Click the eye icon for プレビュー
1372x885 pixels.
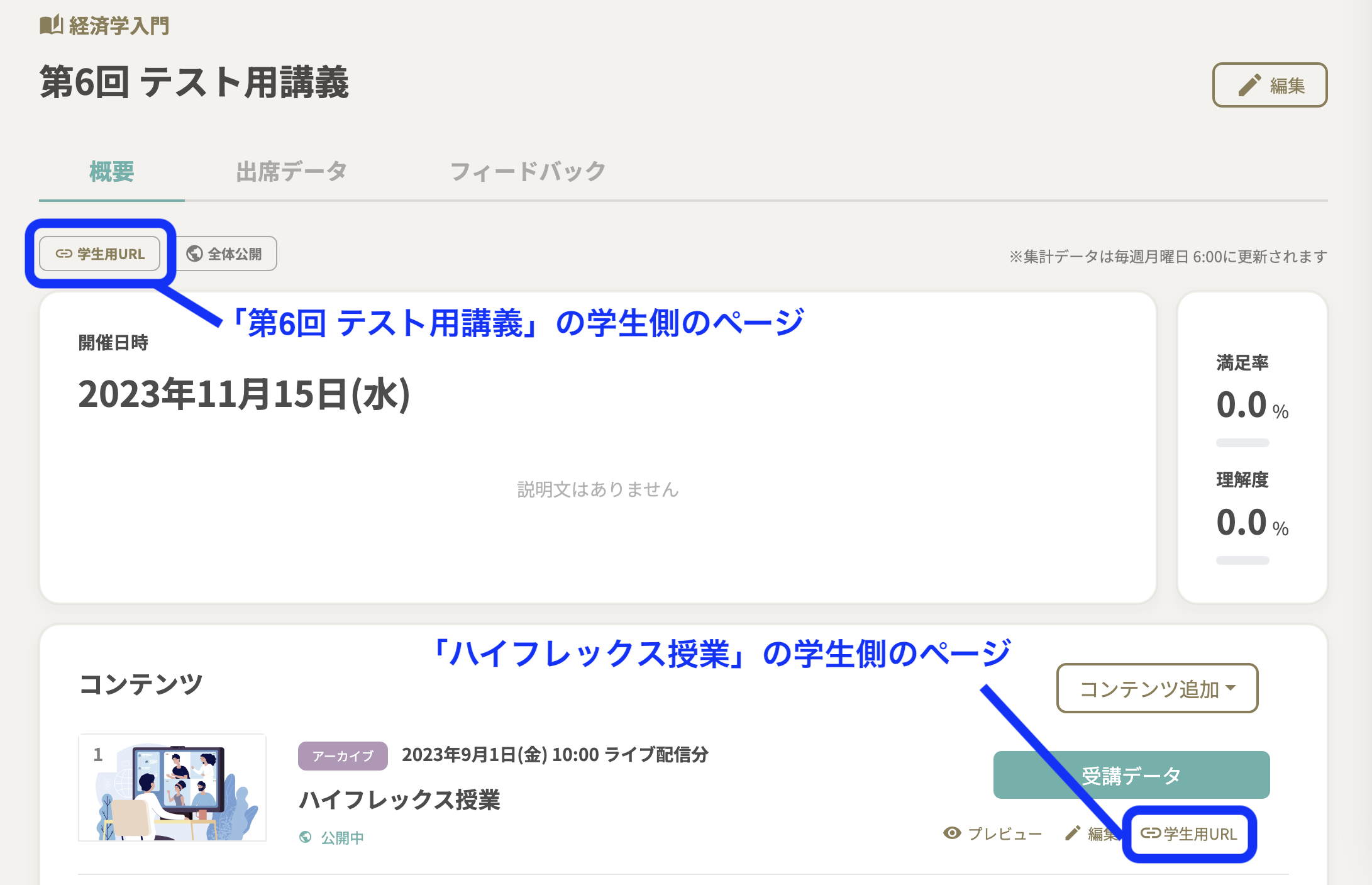[952, 833]
